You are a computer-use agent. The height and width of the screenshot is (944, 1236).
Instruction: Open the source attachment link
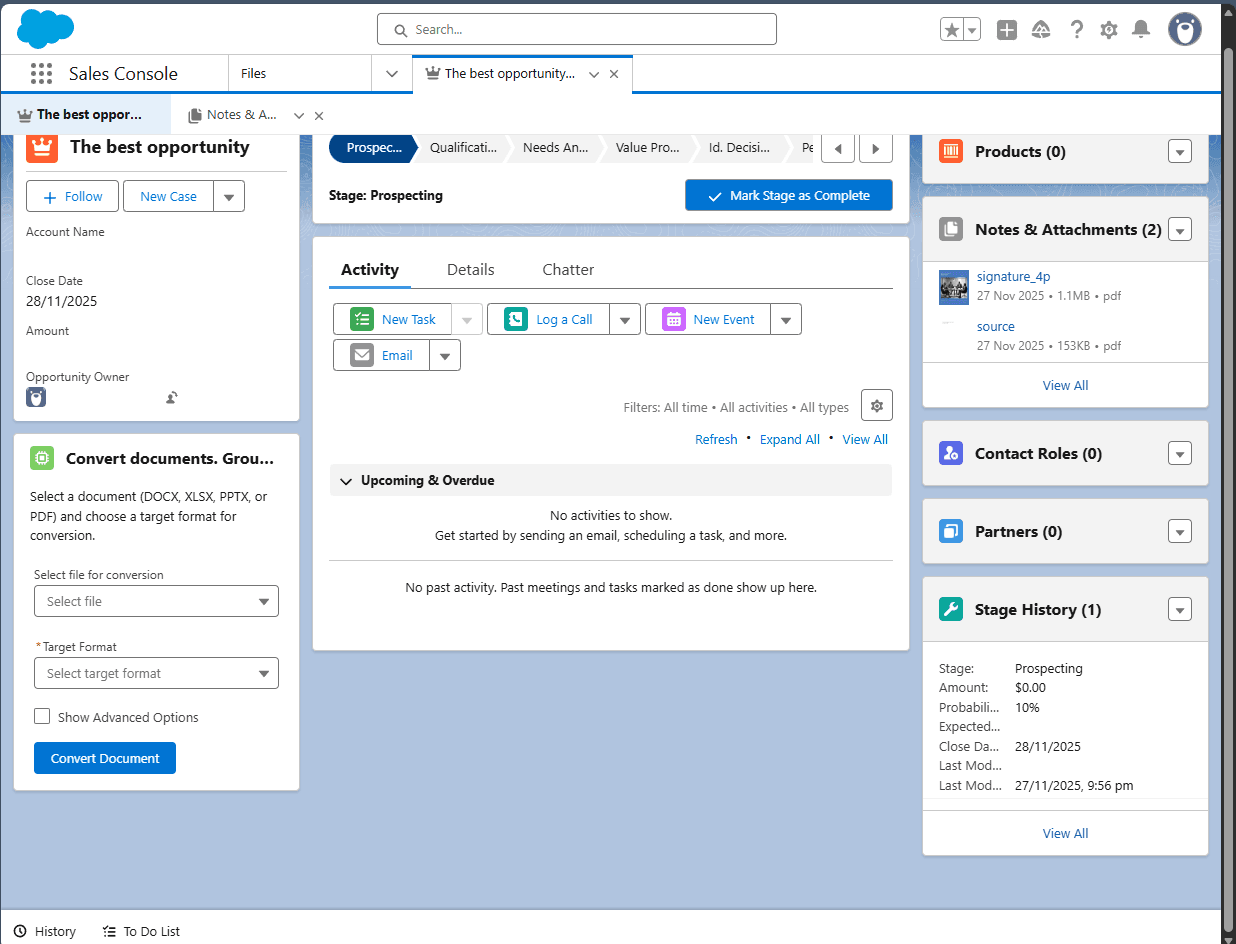coord(996,327)
